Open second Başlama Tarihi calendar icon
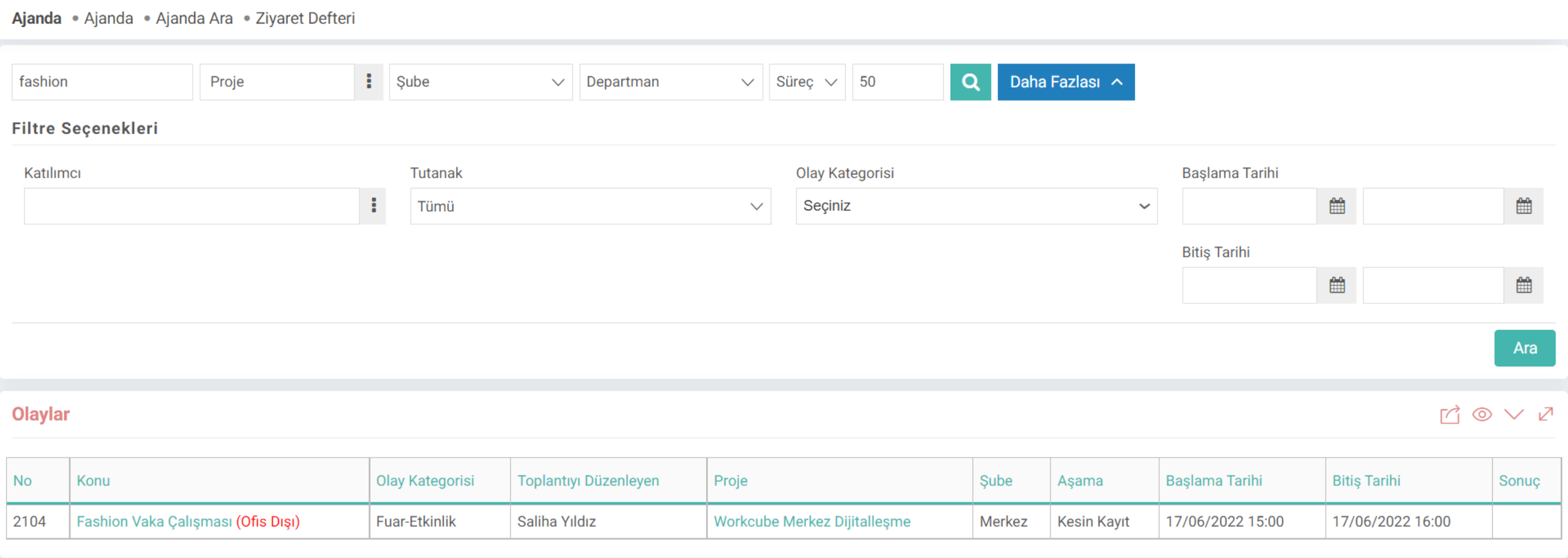 click(x=1523, y=206)
